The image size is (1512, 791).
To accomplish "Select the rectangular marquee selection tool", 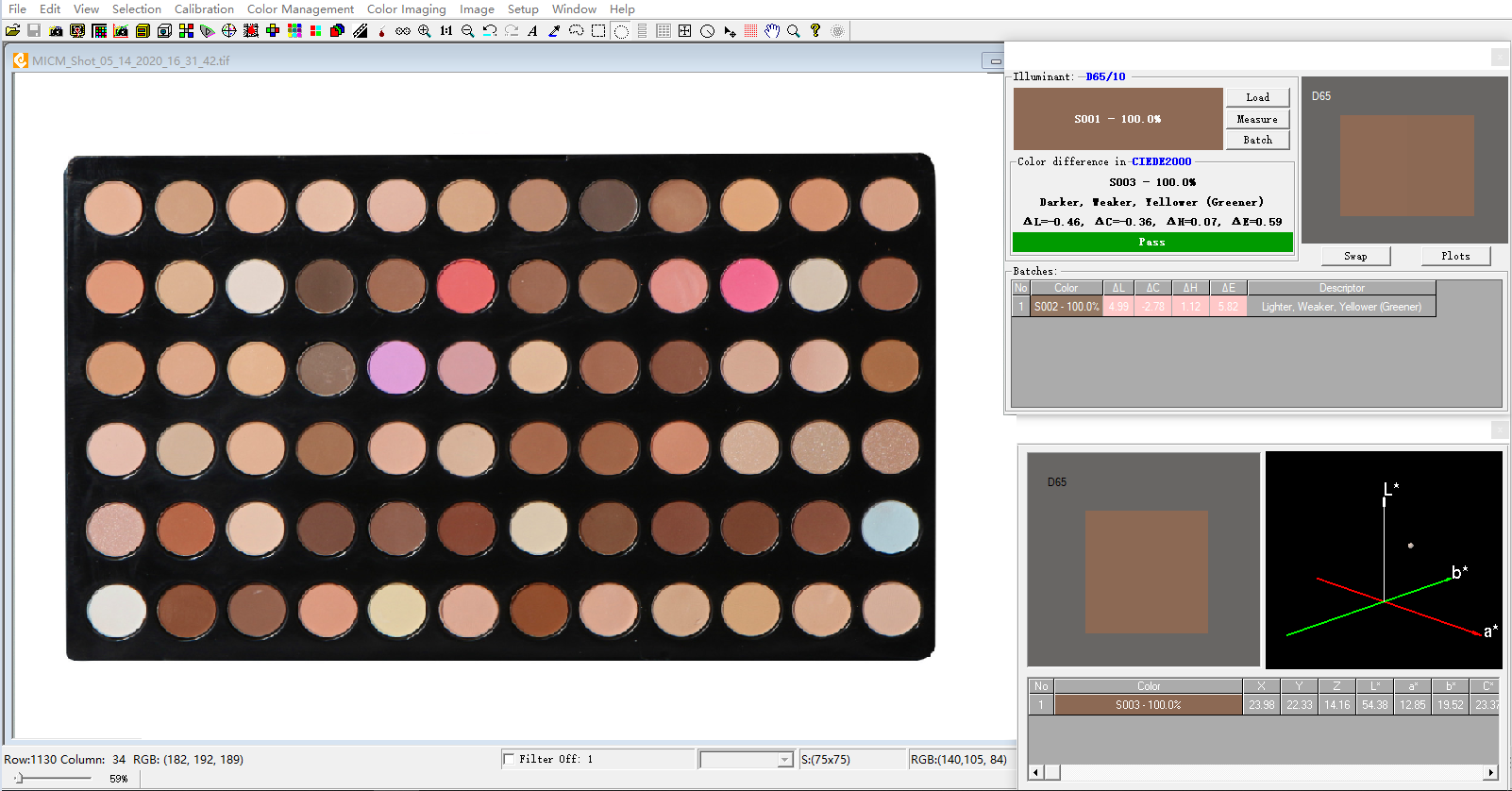I will 598,30.
